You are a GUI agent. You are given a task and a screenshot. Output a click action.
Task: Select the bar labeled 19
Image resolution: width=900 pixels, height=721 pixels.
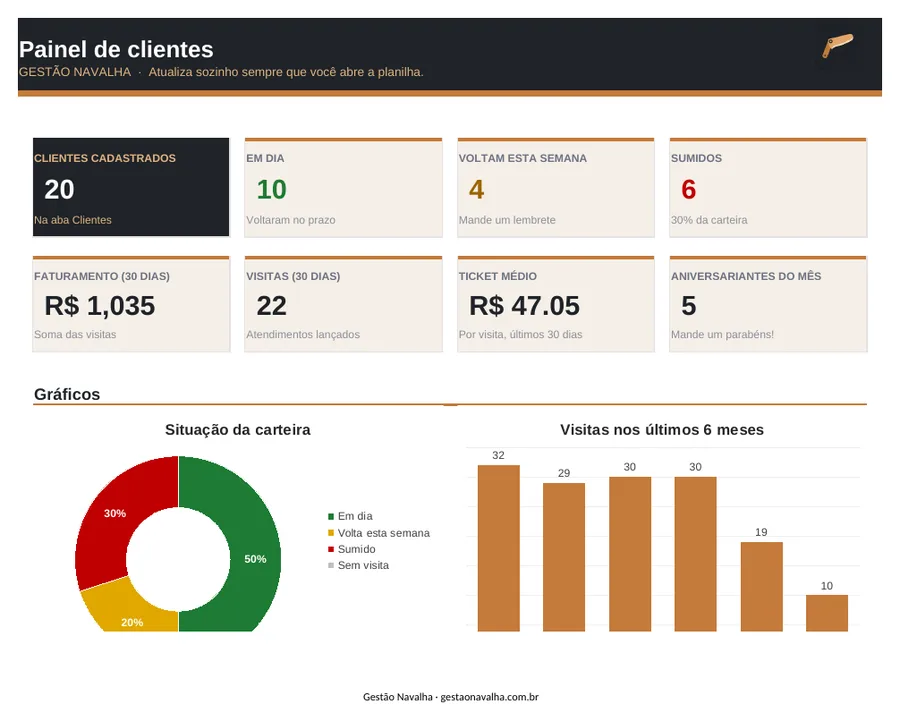tap(762, 587)
